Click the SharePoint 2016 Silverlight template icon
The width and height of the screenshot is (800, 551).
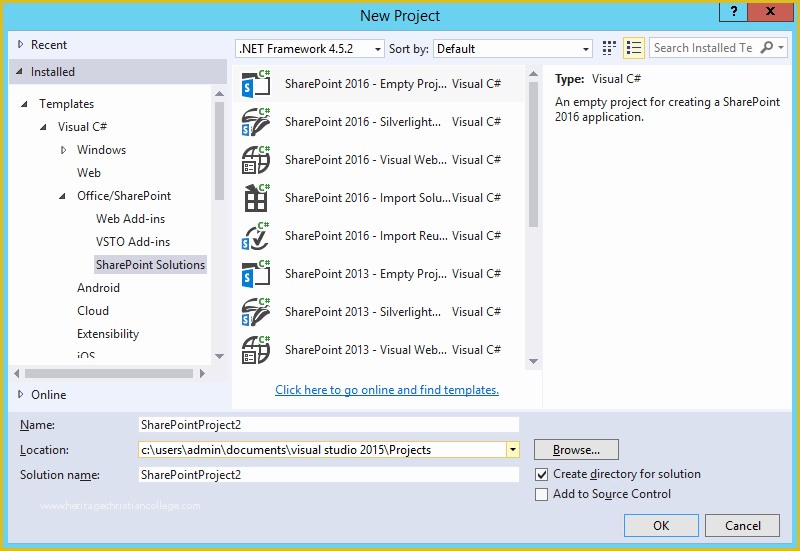(x=256, y=122)
